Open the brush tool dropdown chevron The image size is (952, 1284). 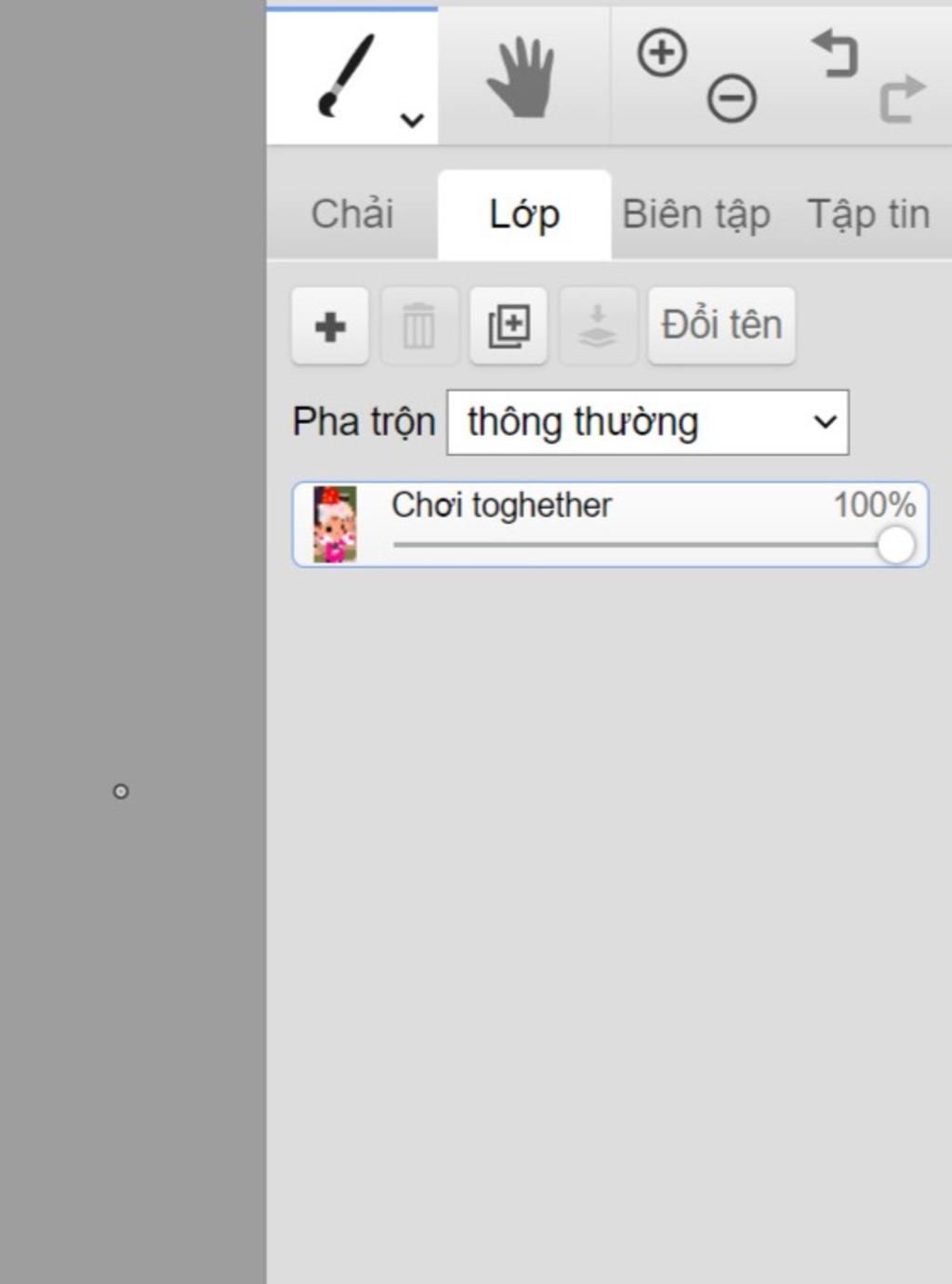[412, 120]
